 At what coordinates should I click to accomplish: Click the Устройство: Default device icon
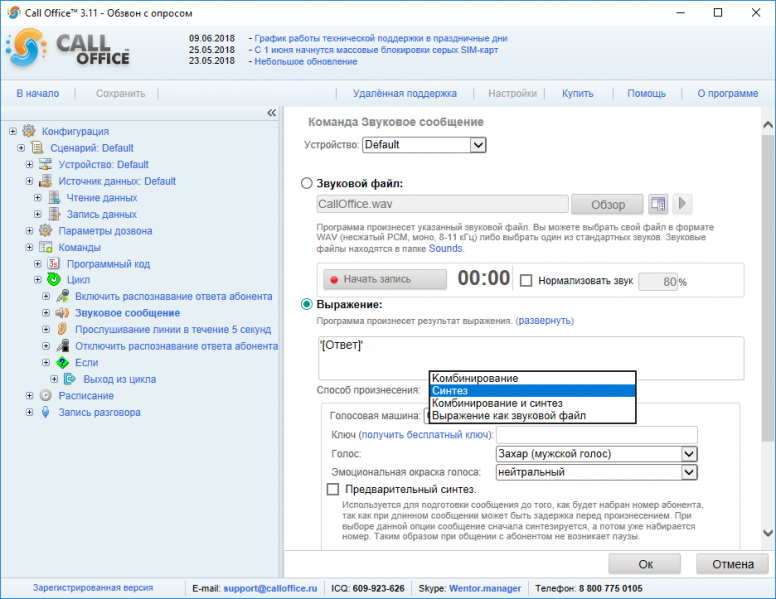click(x=46, y=164)
